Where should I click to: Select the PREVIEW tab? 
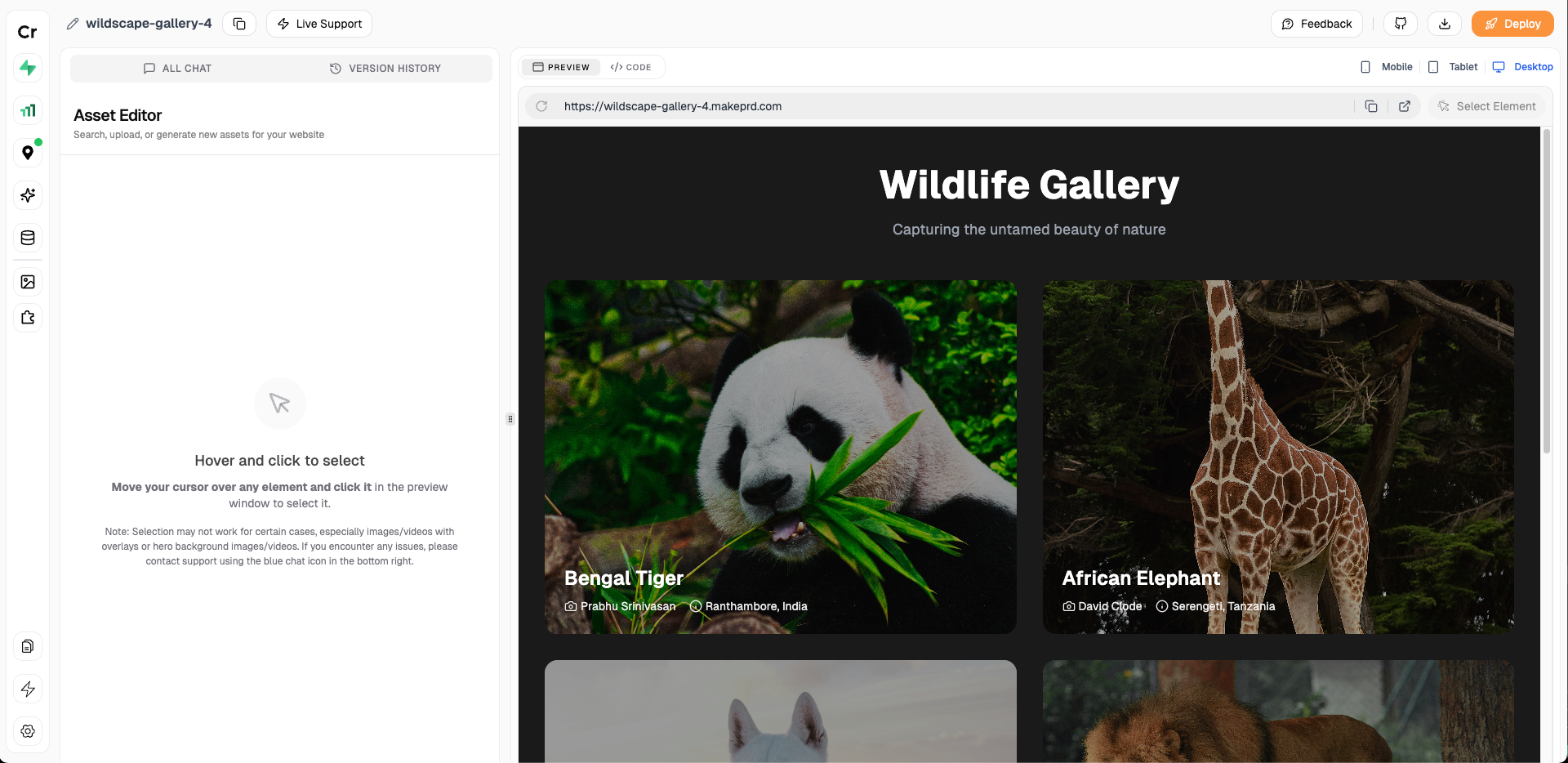pyautogui.click(x=561, y=67)
